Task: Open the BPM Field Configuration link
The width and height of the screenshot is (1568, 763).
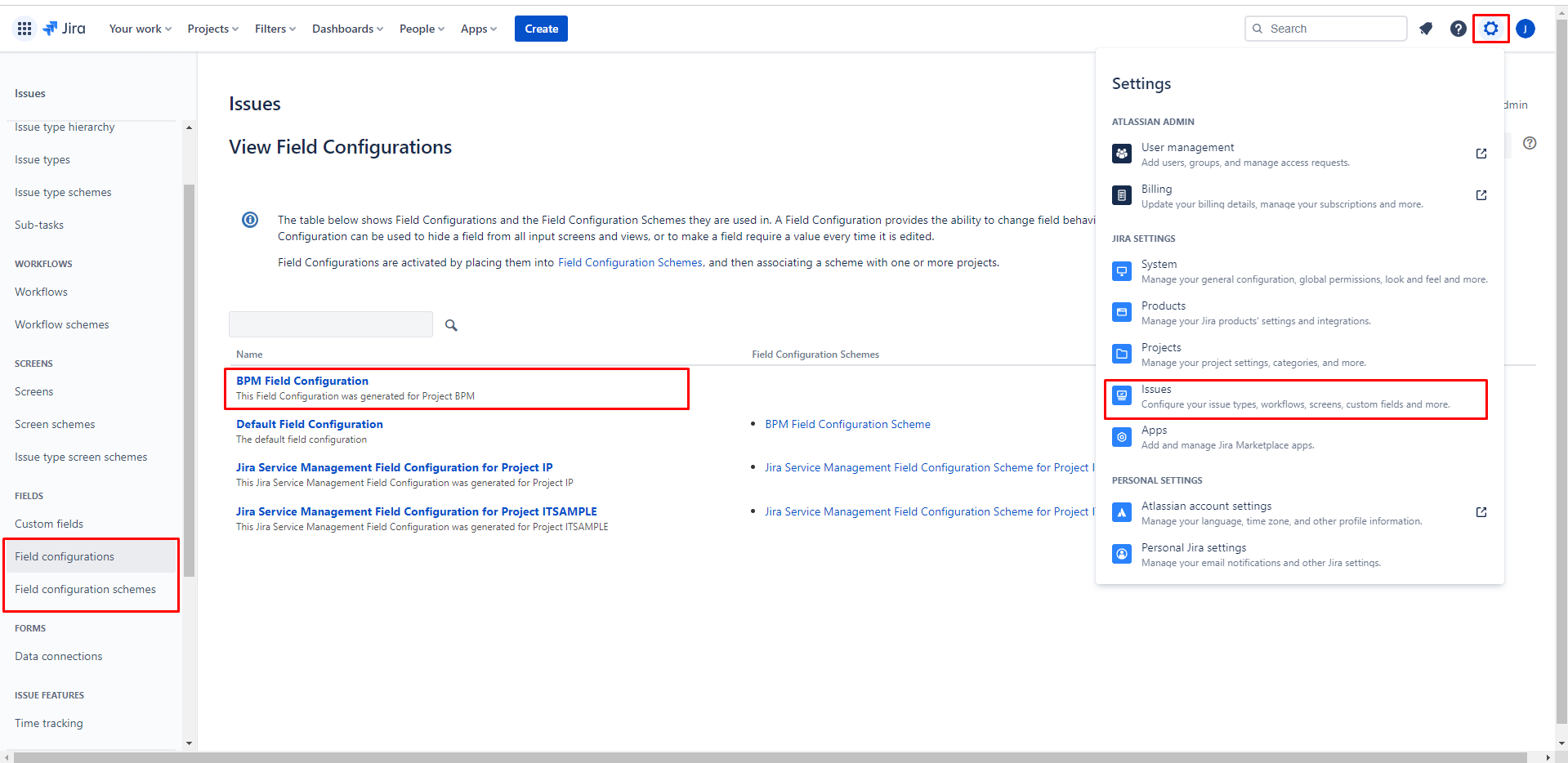Action: 302,381
